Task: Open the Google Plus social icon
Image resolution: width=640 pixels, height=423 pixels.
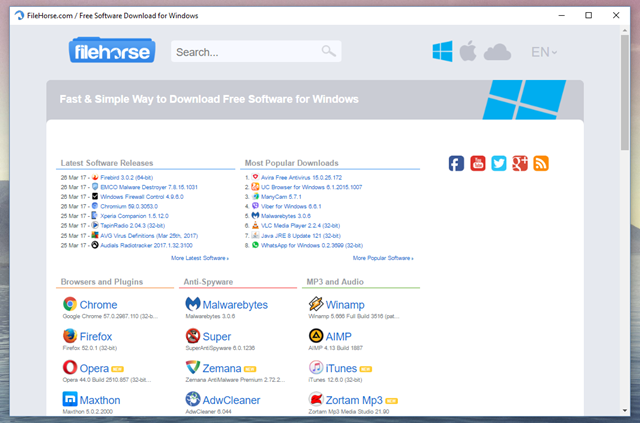Action: [520, 163]
